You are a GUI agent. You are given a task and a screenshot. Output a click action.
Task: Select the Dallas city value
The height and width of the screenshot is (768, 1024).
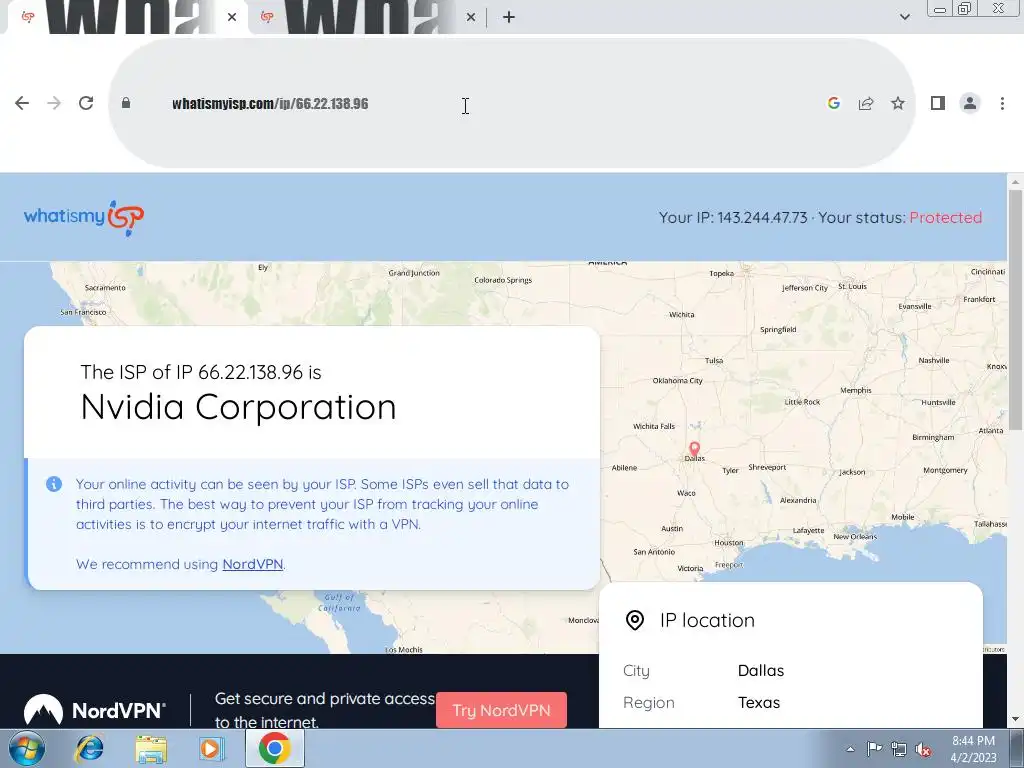(761, 671)
